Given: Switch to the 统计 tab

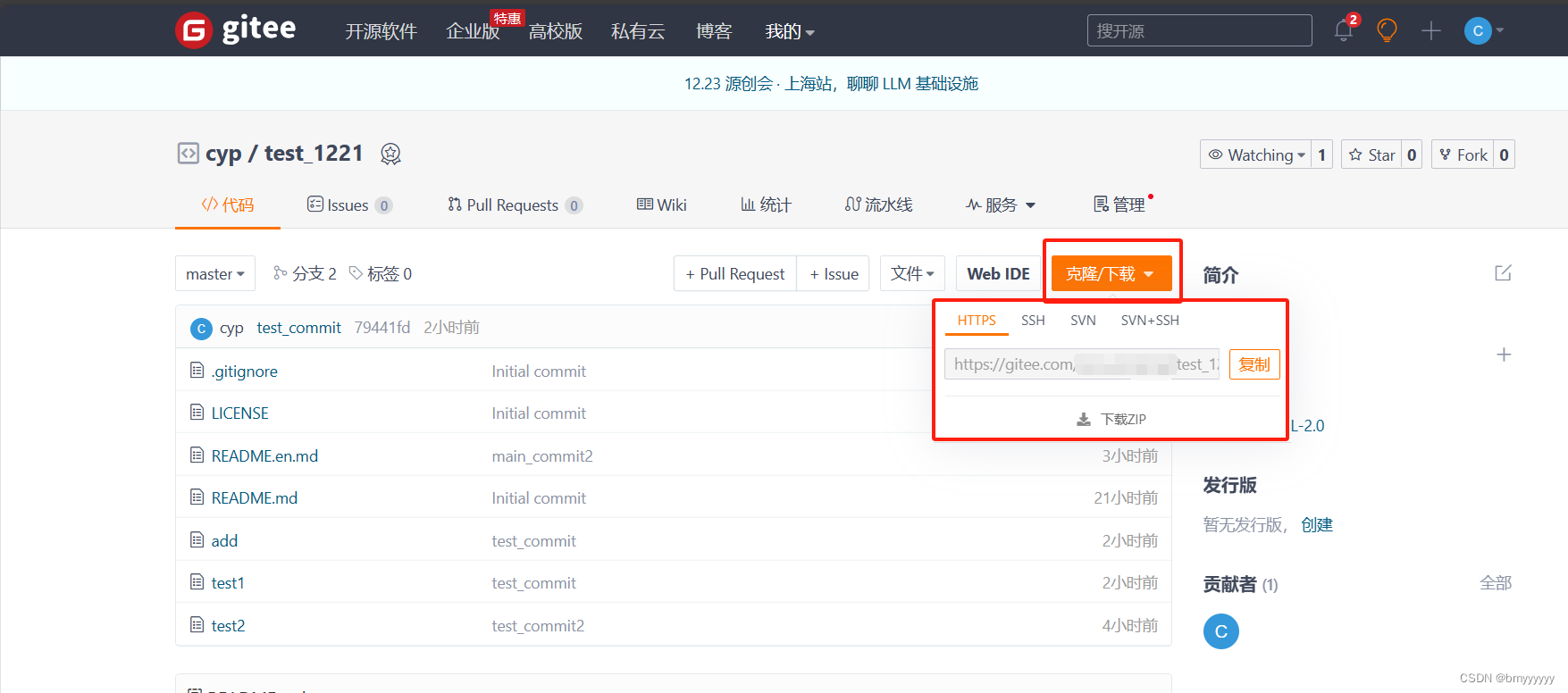Looking at the screenshot, I should pos(766,205).
